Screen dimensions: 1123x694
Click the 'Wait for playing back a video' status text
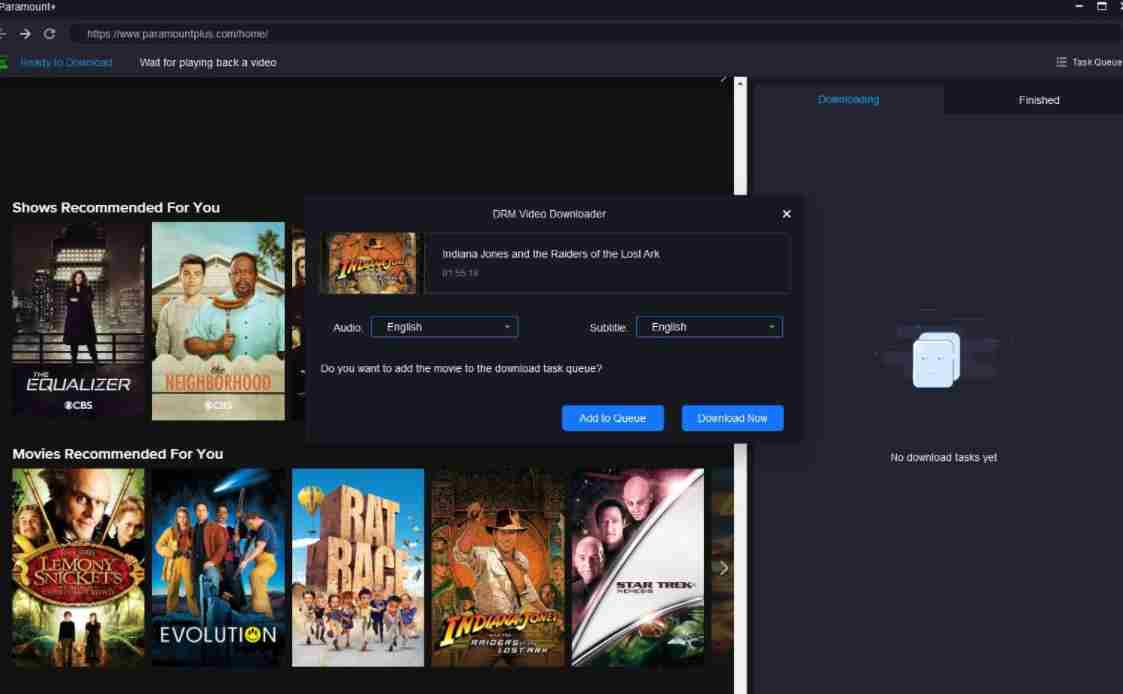(x=208, y=62)
